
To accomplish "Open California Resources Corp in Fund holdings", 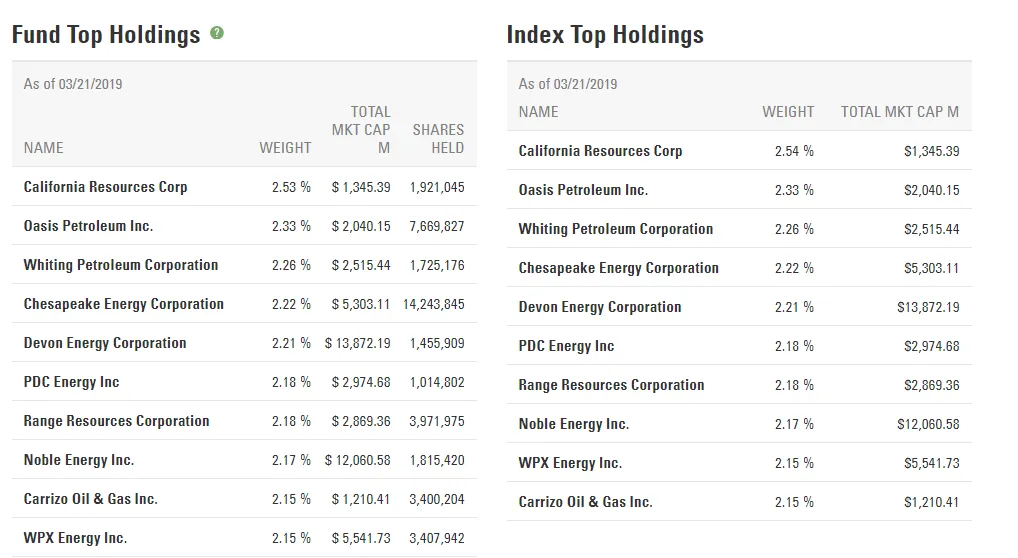I will click(105, 187).
